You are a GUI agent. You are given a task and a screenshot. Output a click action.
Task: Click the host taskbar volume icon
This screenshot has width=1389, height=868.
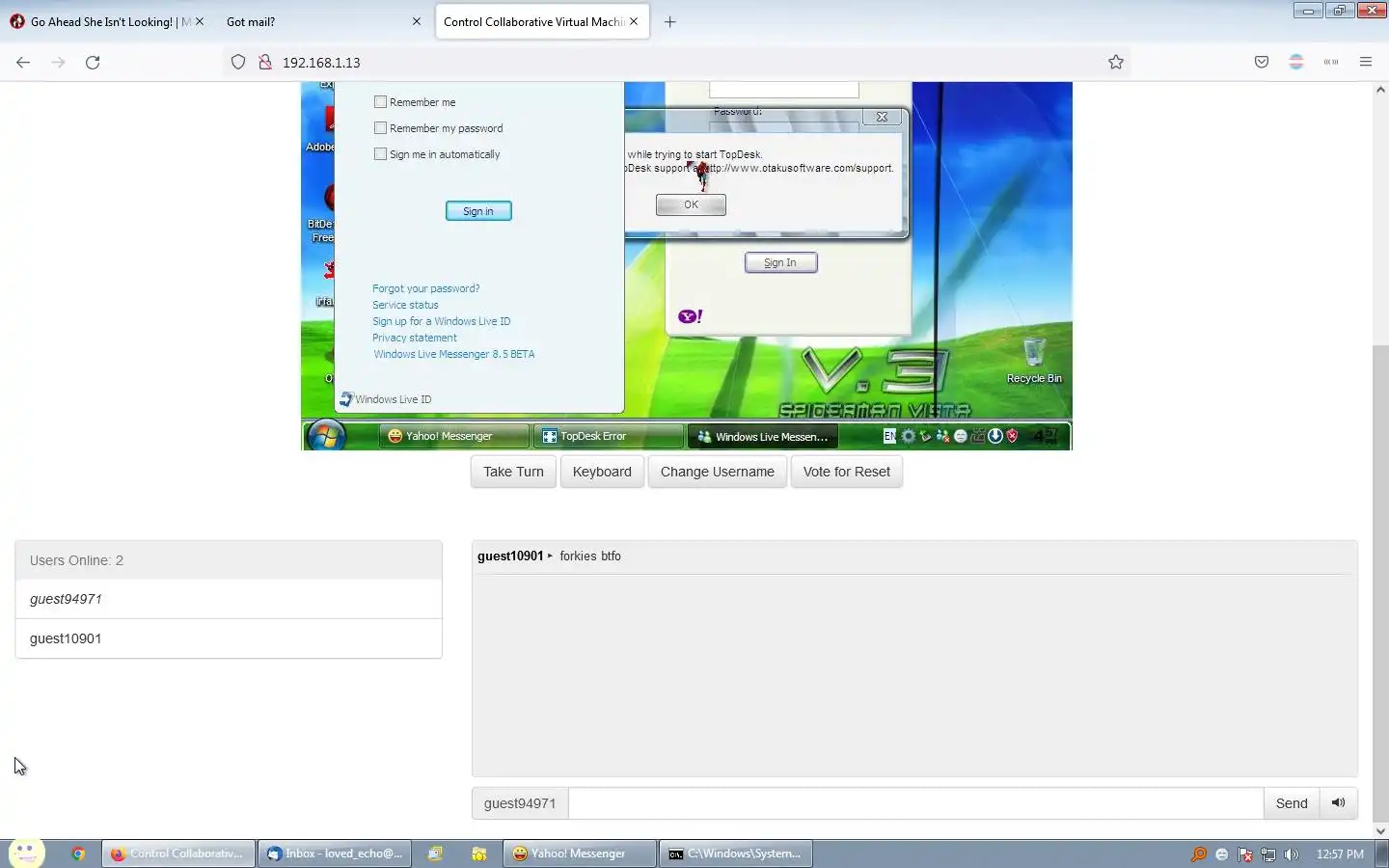(1292, 854)
